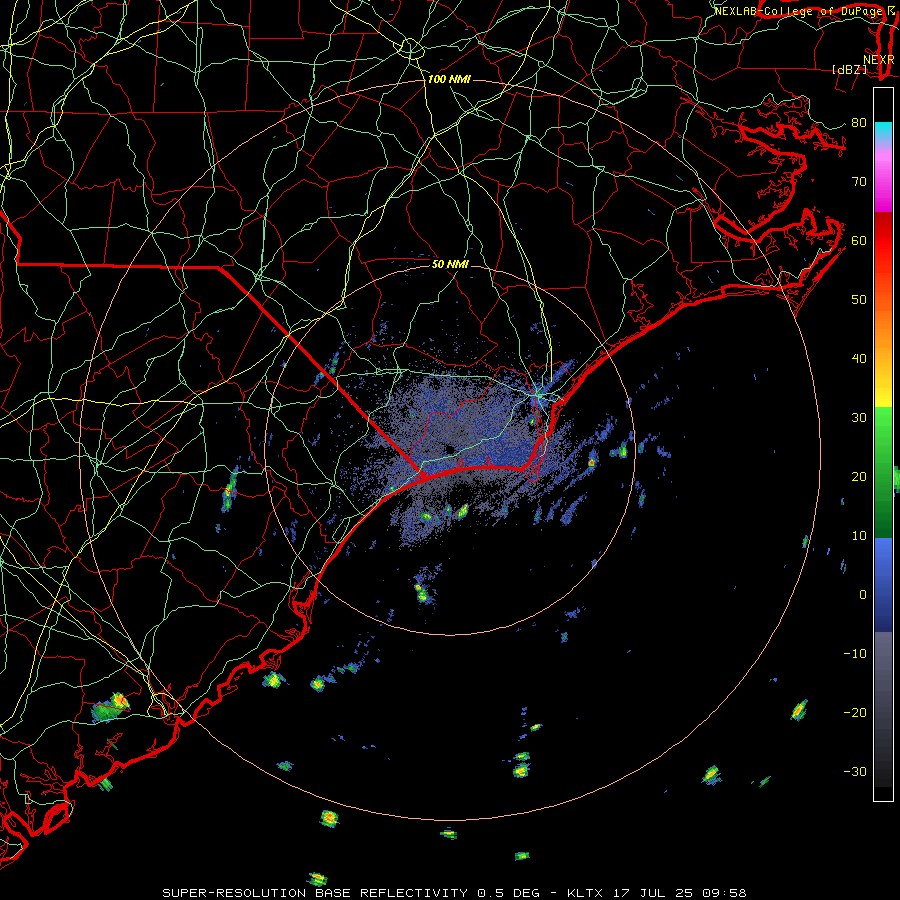The image size is (900, 900).
Task: Select the 100 NMI range ring label
Action: click(x=449, y=79)
